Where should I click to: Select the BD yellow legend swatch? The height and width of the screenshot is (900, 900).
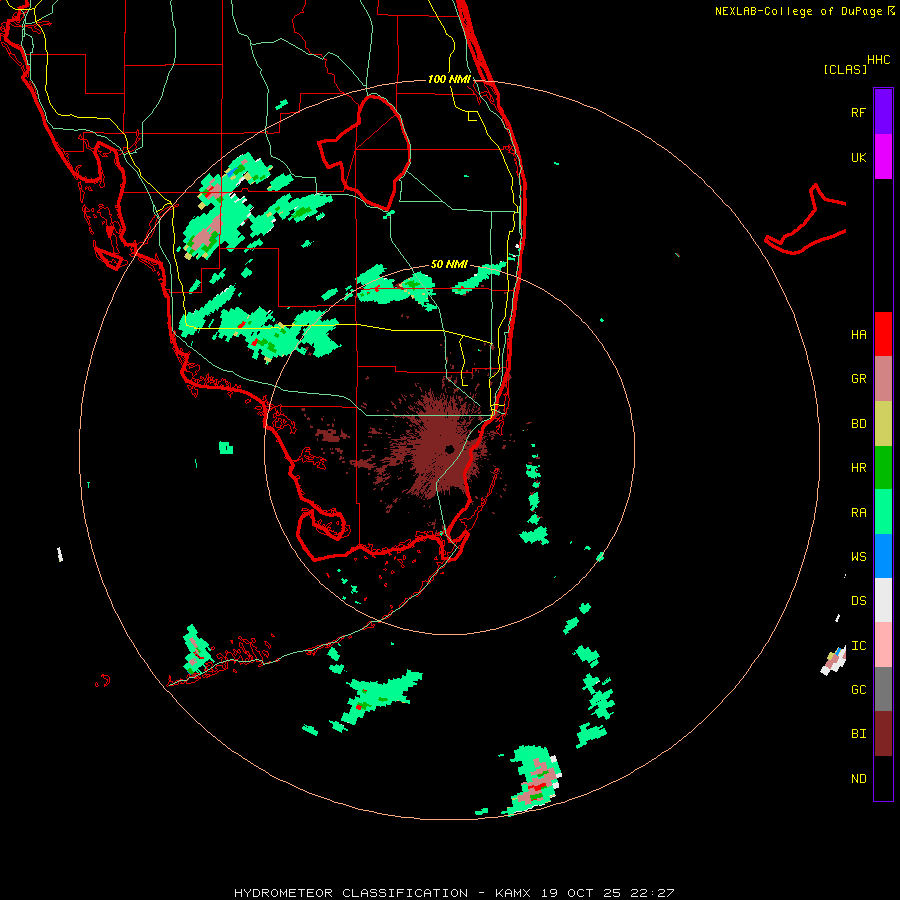point(883,424)
